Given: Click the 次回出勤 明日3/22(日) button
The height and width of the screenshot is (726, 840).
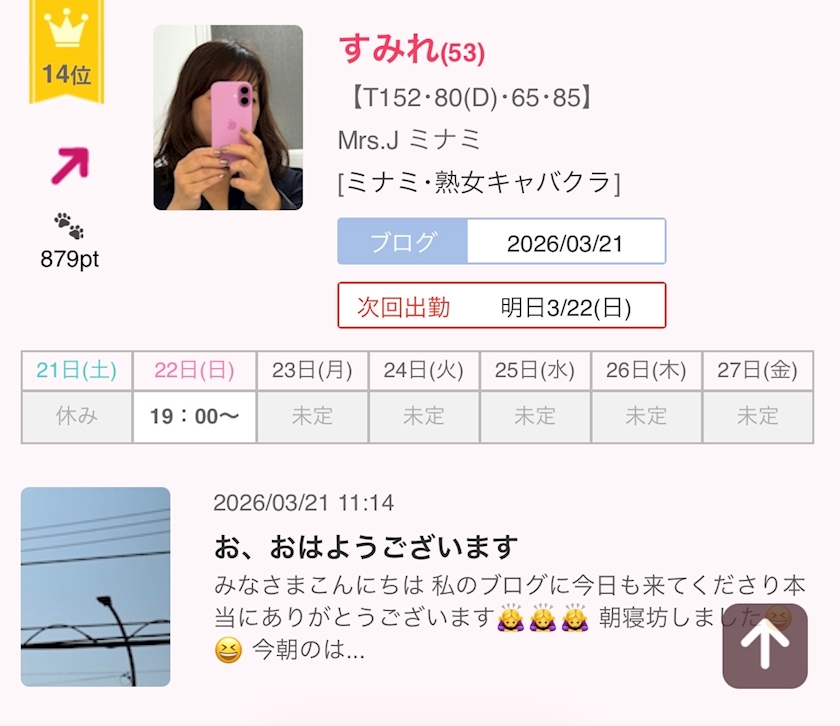Looking at the screenshot, I should pos(501,305).
